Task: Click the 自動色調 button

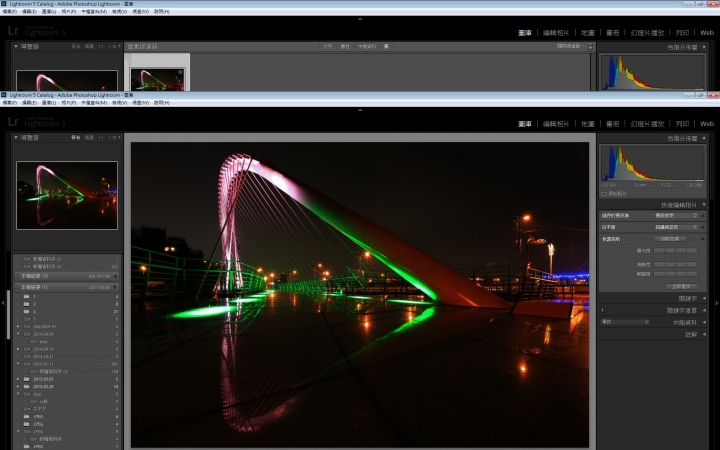Action: click(x=670, y=239)
